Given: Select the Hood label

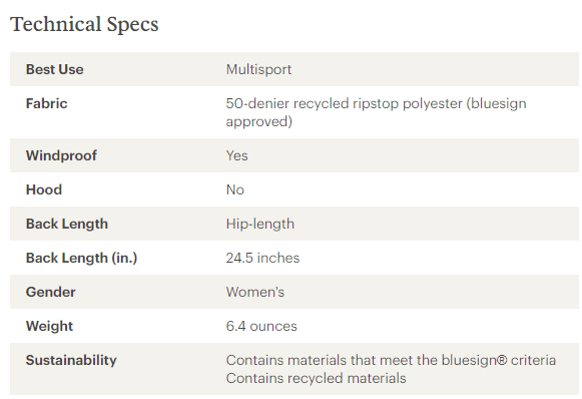Looking at the screenshot, I should coord(44,190).
